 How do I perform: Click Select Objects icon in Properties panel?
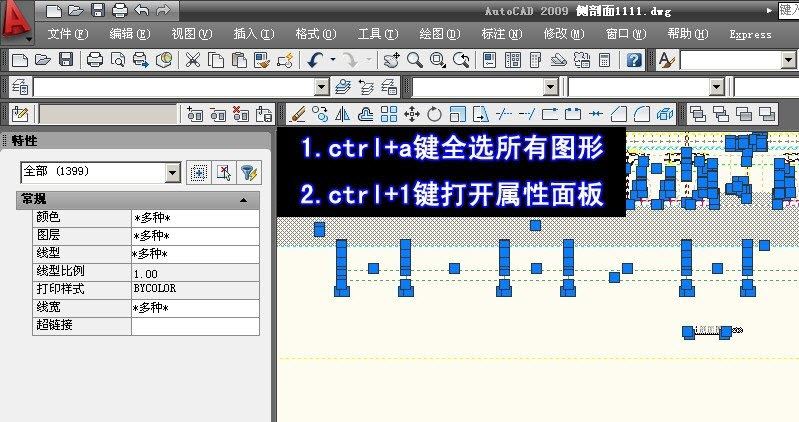224,173
